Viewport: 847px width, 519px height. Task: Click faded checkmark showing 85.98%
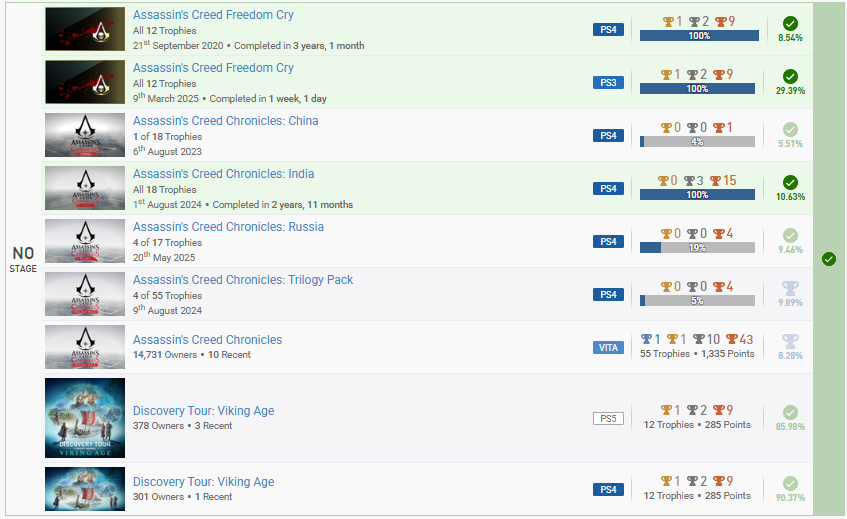pos(790,413)
